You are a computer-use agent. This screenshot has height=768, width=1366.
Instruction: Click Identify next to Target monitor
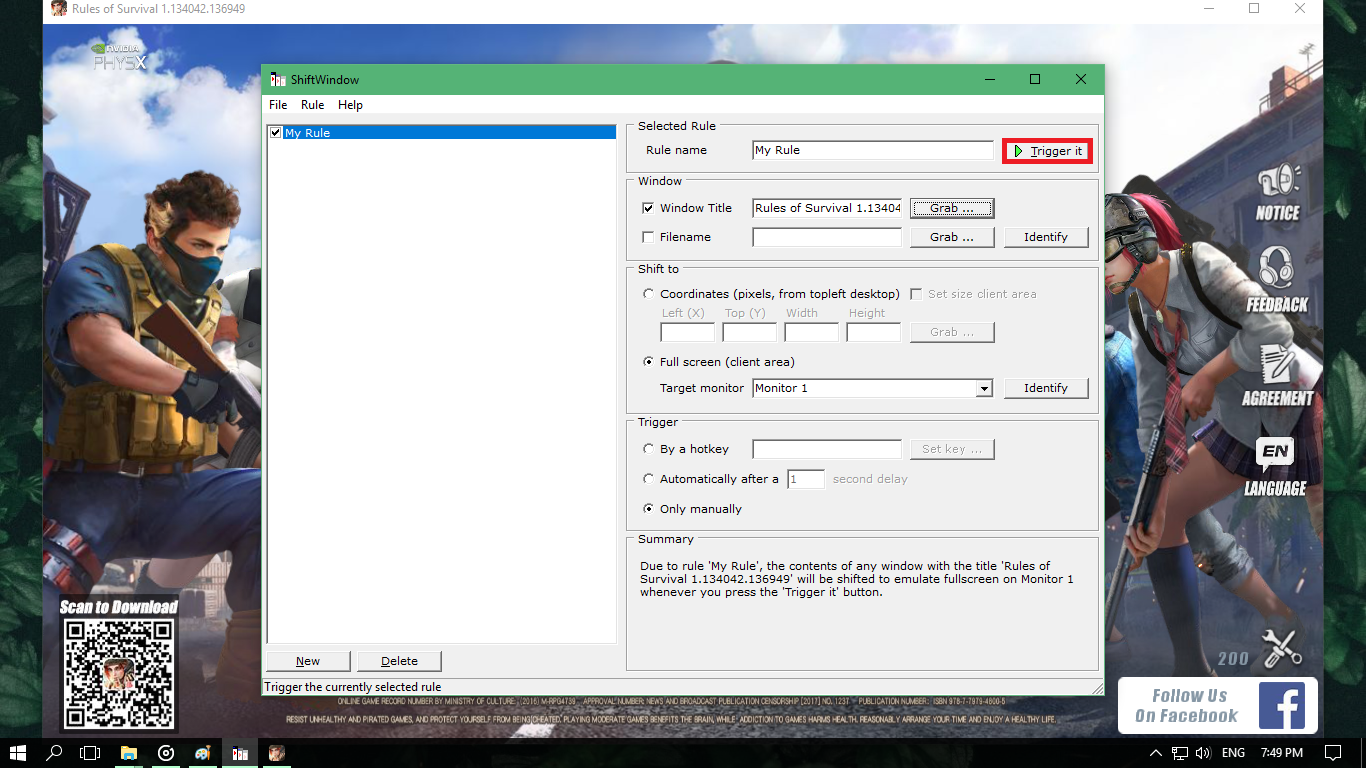tap(1046, 388)
